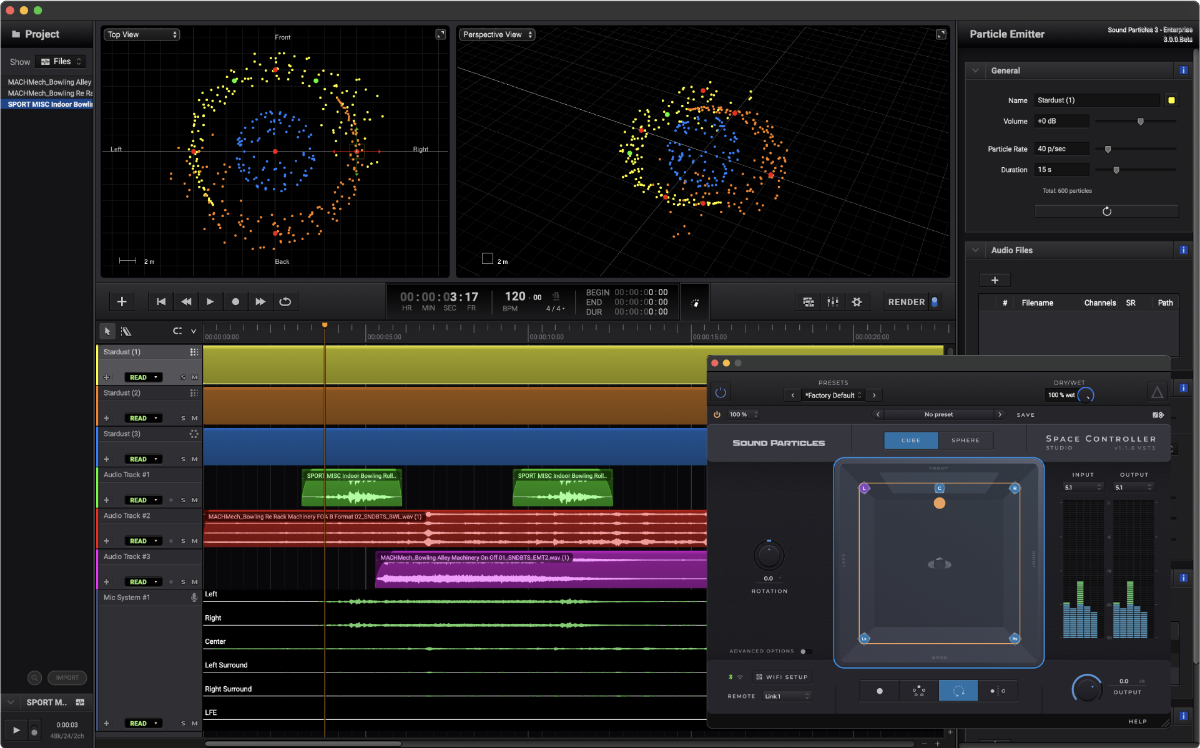Open the Factory Default presets dropdown
This screenshot has height=748, width=1200.
[832, 395]
